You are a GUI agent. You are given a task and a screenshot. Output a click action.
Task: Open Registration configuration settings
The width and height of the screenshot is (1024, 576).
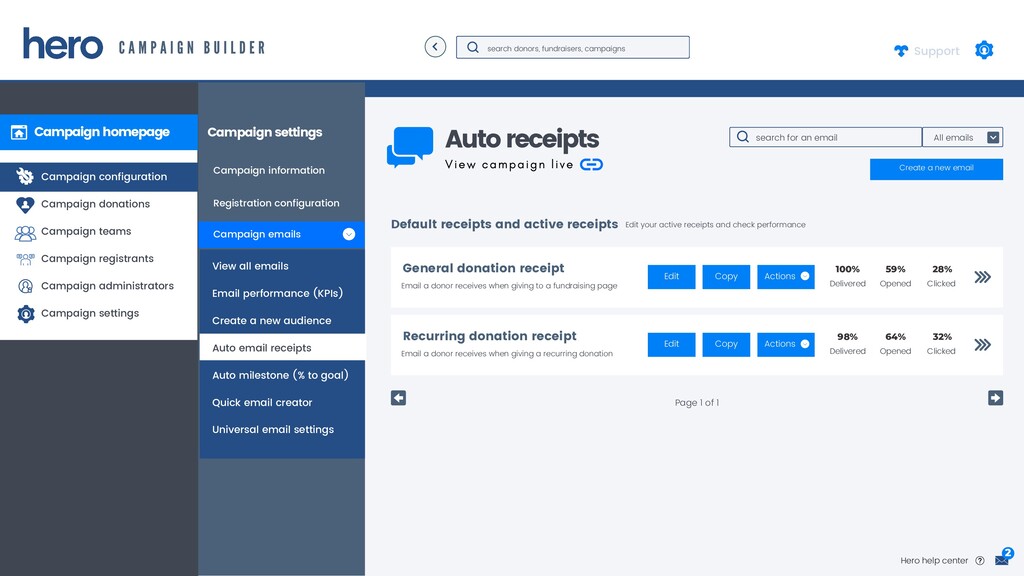click(276, 203)
